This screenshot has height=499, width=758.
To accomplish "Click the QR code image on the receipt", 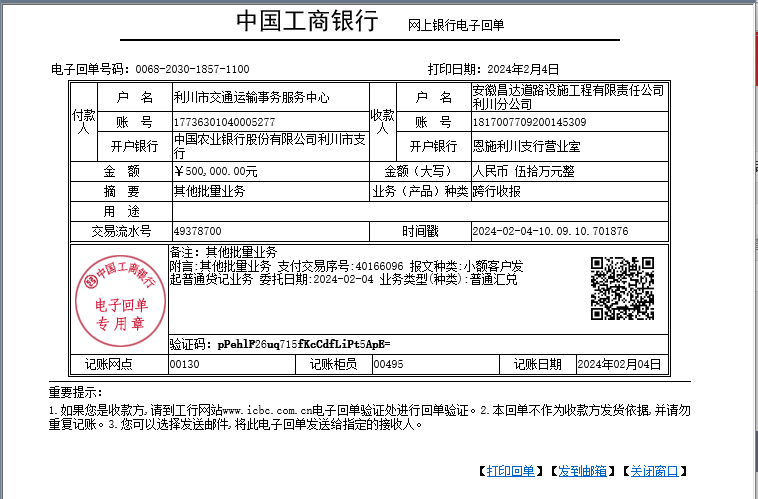I will click(x=622, y=289).
